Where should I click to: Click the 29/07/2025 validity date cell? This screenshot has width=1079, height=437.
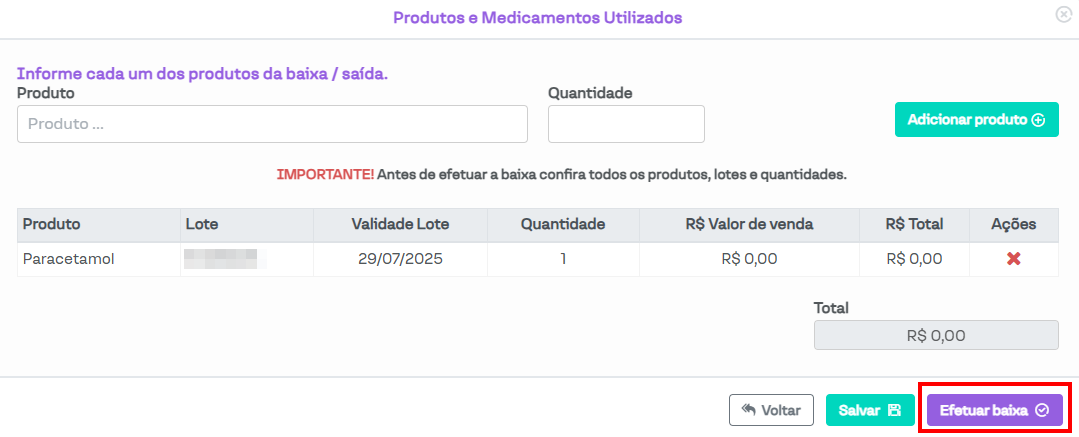(400, 259)
